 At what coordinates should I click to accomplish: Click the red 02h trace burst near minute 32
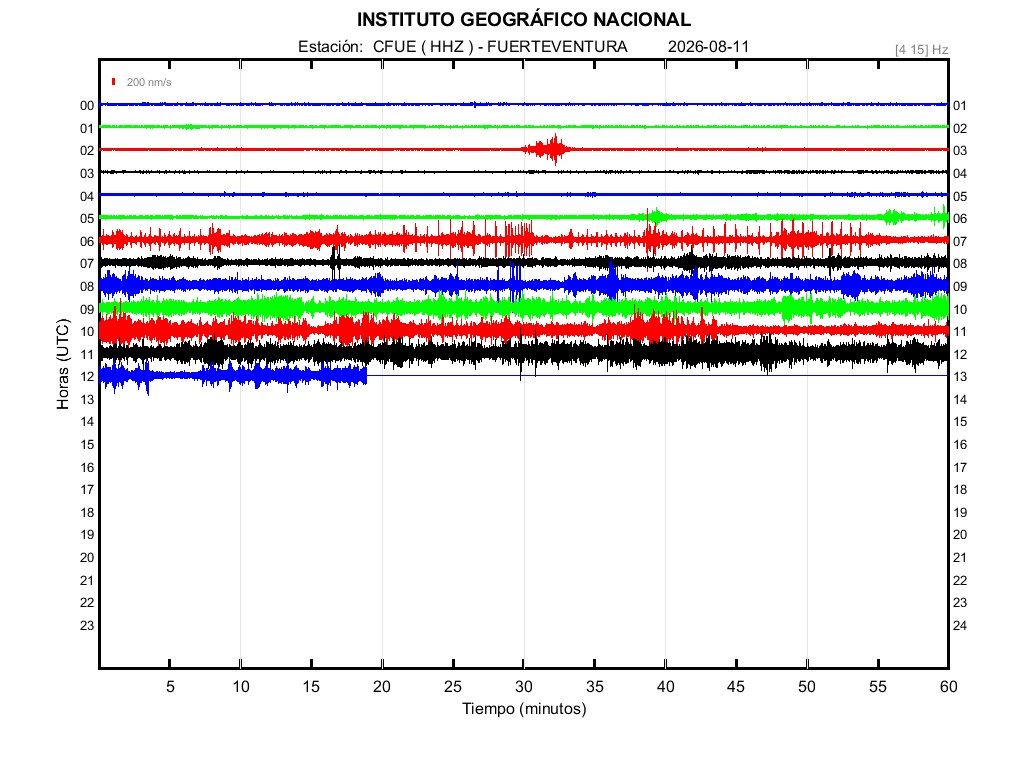click(547, 150)
